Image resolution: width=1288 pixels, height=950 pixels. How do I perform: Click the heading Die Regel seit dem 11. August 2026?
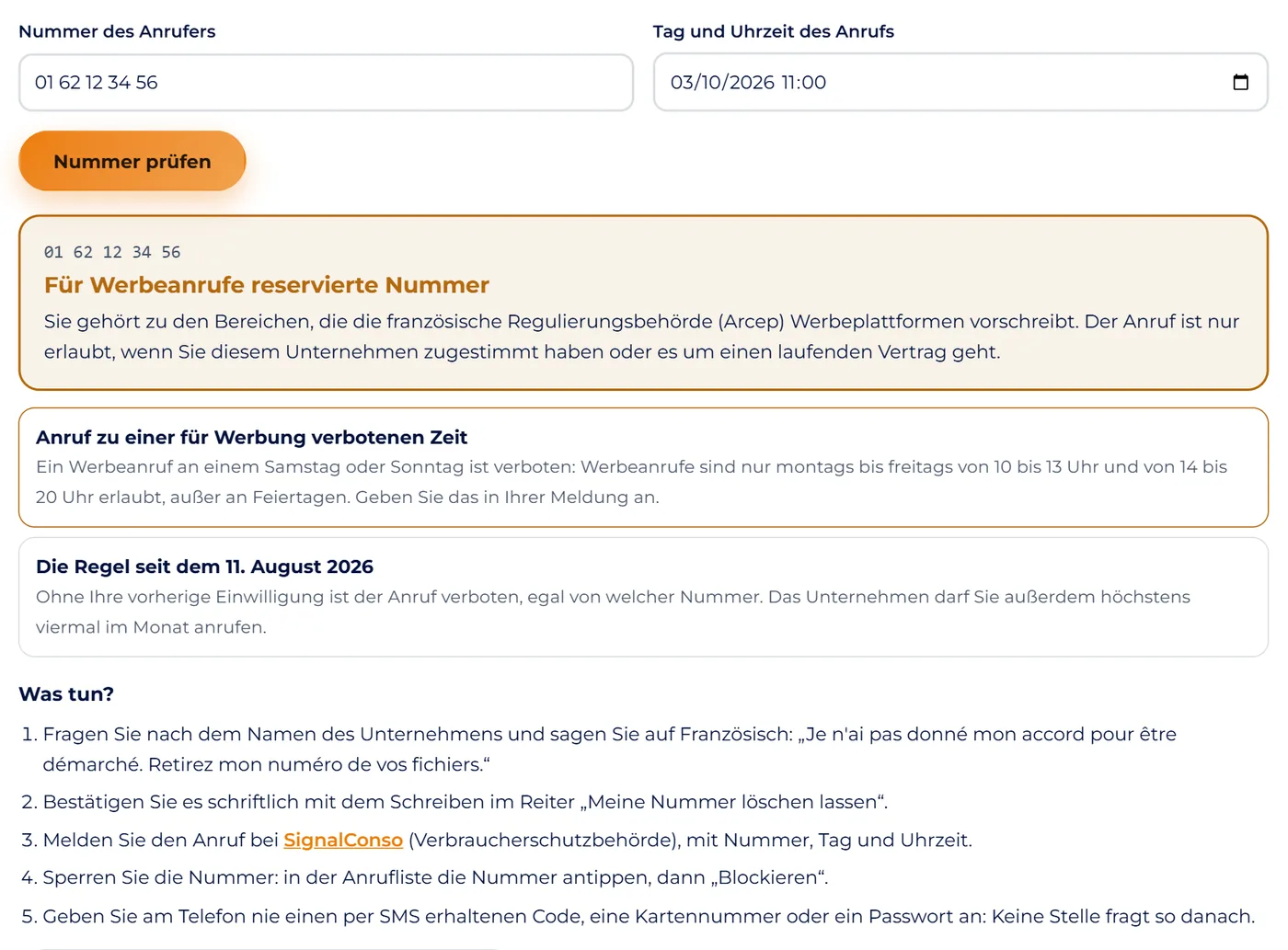pos(204,567)
